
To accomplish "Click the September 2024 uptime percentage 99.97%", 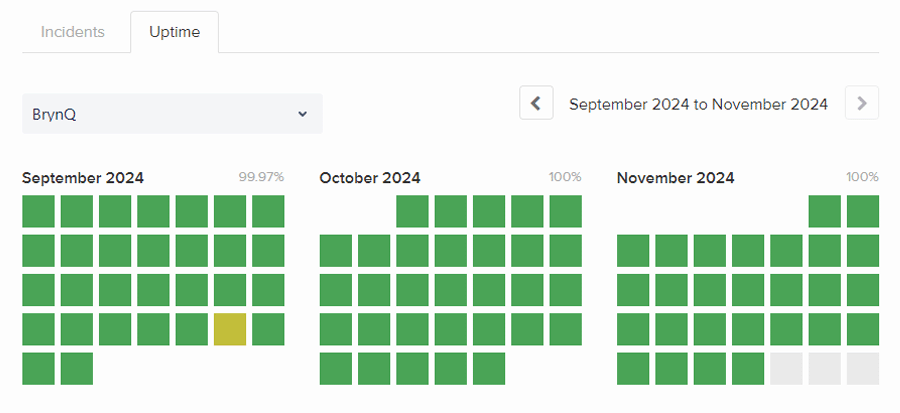I will pos(261,177).
